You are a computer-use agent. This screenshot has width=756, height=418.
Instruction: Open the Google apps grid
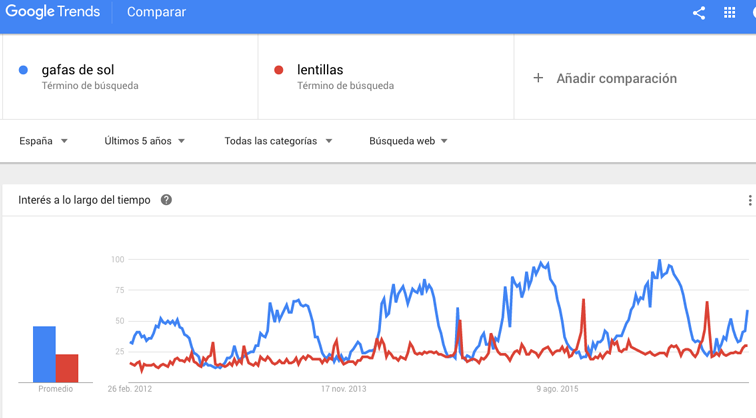(730, 13)
